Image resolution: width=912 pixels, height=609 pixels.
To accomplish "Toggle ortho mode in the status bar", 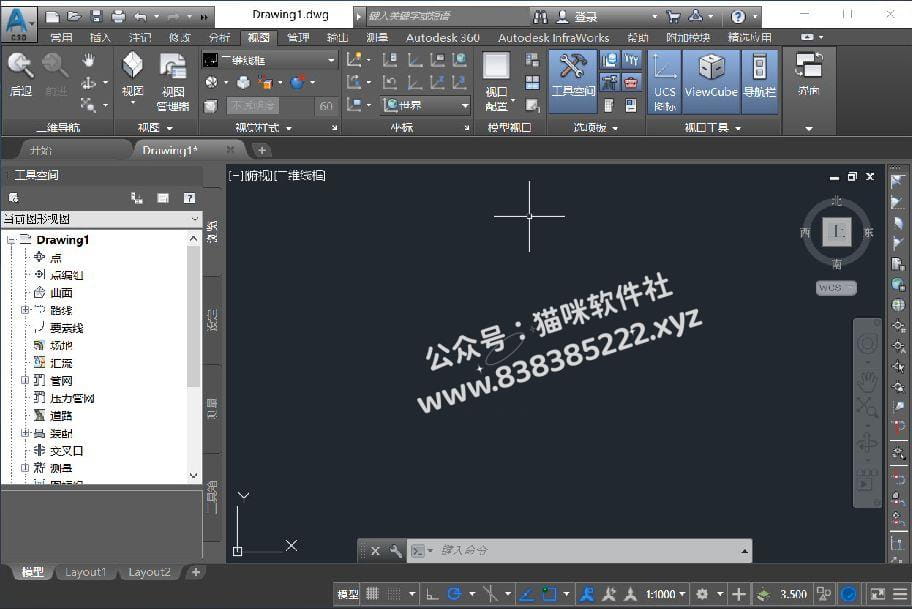I will 432,594.
